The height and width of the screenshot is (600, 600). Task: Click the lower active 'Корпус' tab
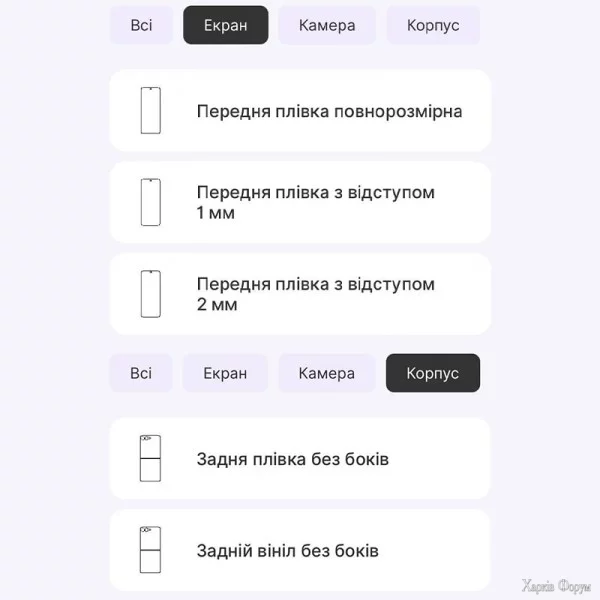point(433,373)
